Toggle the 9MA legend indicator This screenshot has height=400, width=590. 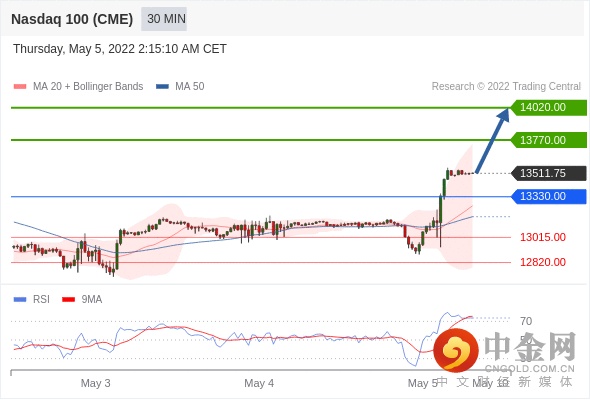click(x=82, y=300)
